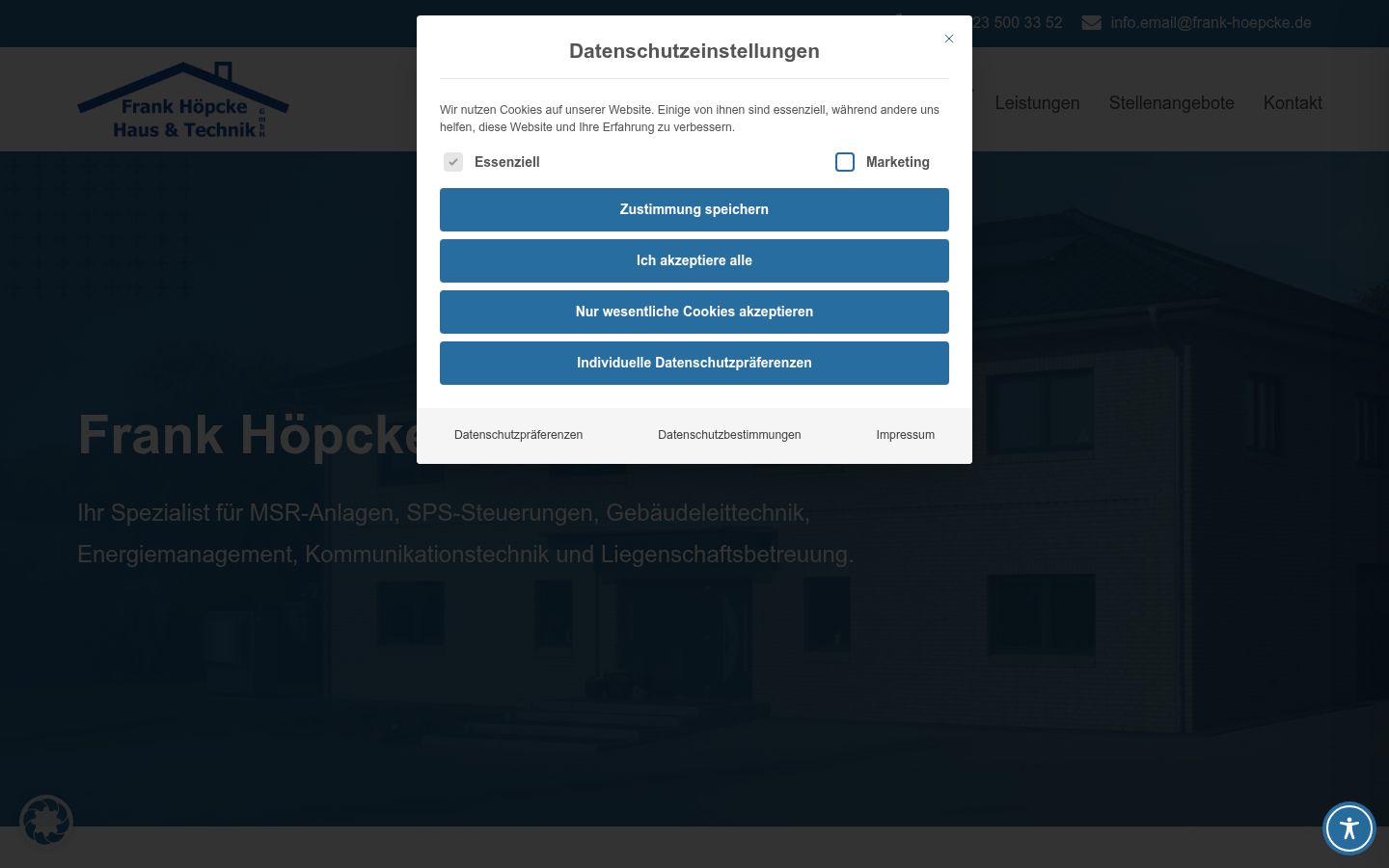
Task: Open the Leistungen menu item
Action: point(1037,103)
